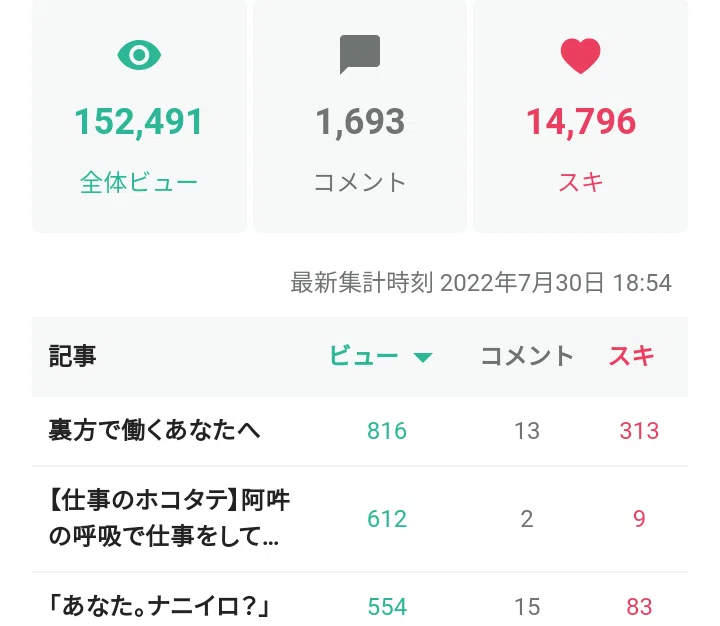Screen dimensions: 720x626
Task: Sort table by コメント column header
Action: click(x=527, y=356)
